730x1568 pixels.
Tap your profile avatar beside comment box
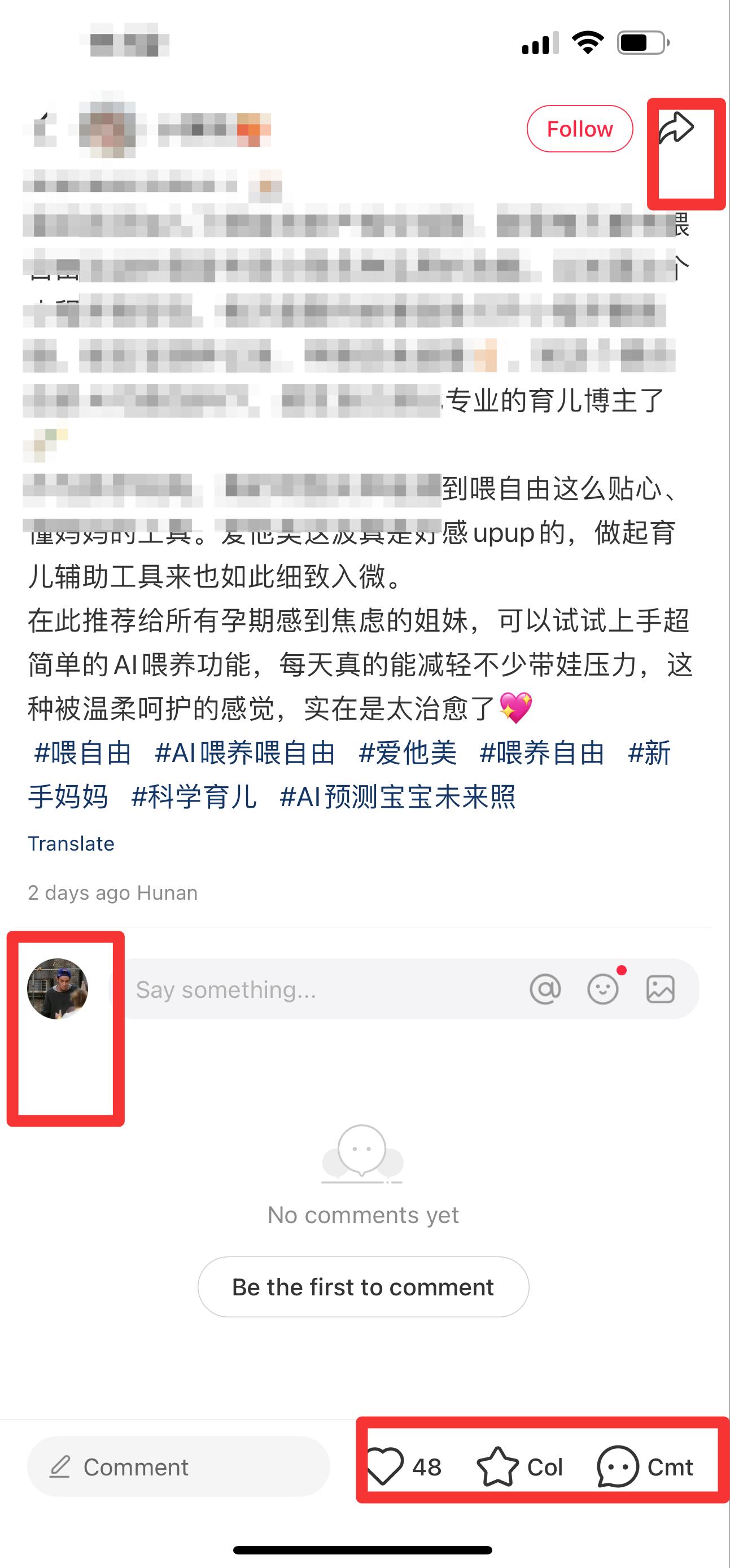(58, 988)
